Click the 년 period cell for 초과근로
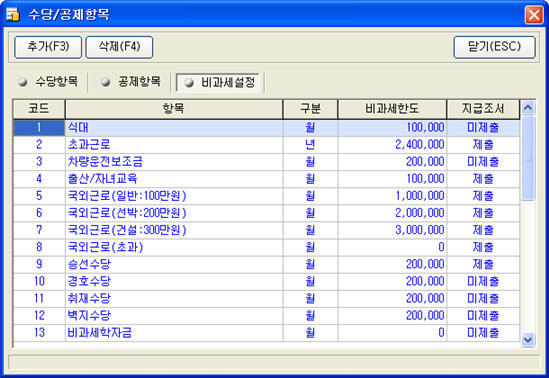549x378 pixels. click(310, 145)
